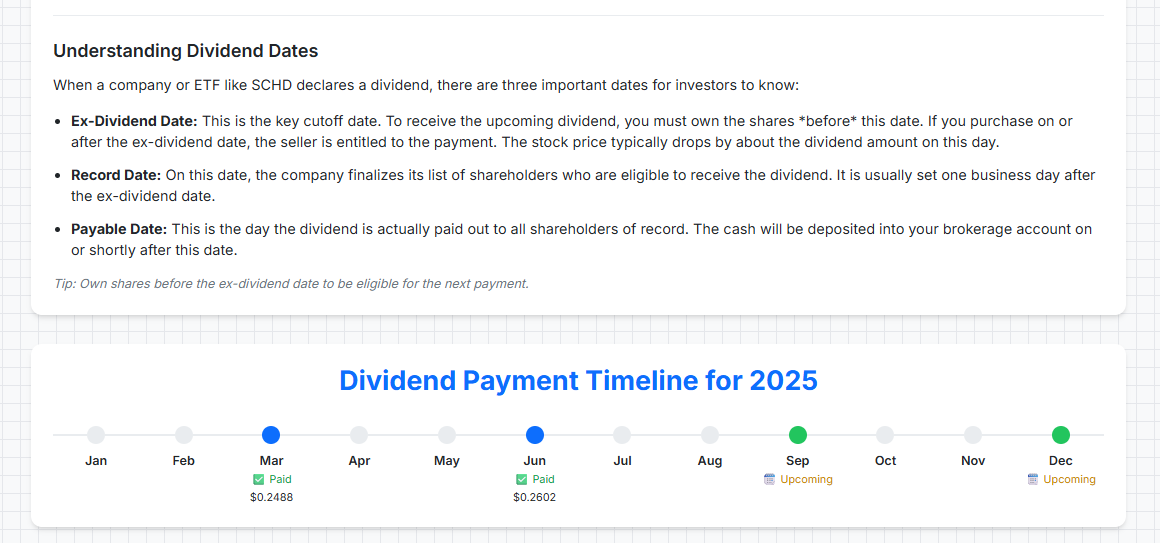Click the Oct month label
This screenshot has height=543, width=1160.
[886, 461]
